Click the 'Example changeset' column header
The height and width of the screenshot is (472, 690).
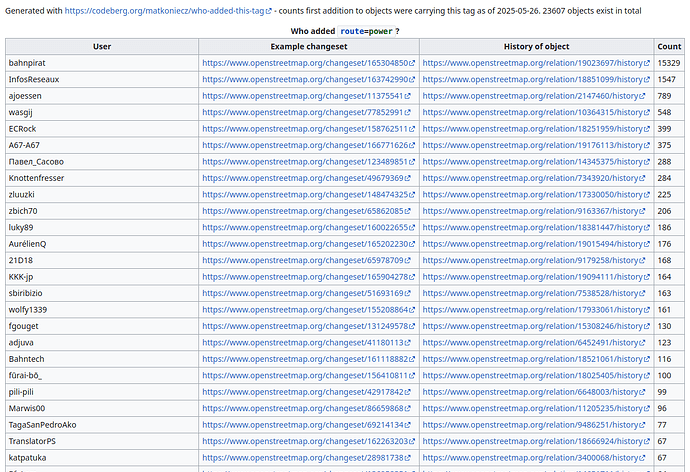click(309, 47)
